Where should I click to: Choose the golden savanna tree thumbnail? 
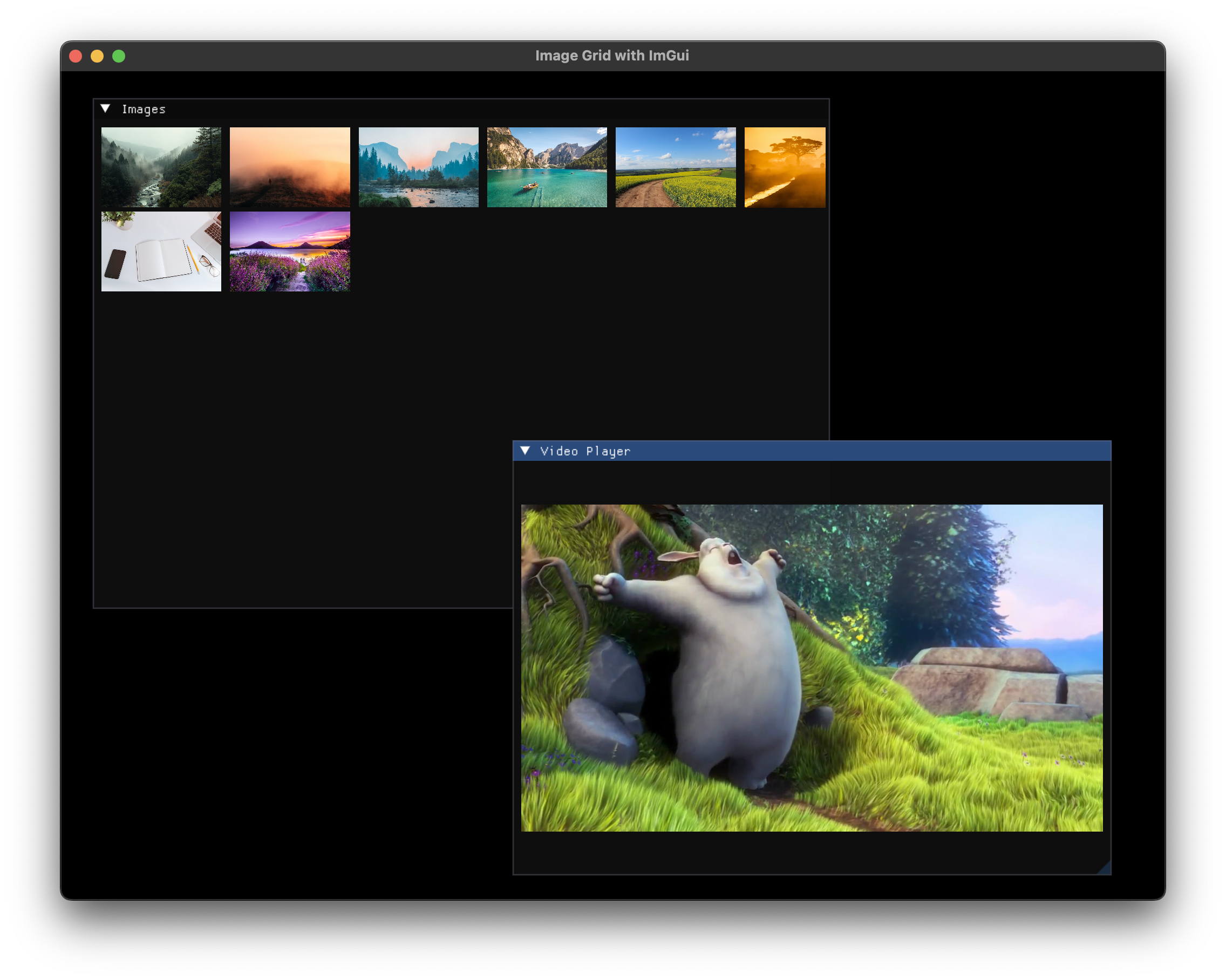click(785, 167)
